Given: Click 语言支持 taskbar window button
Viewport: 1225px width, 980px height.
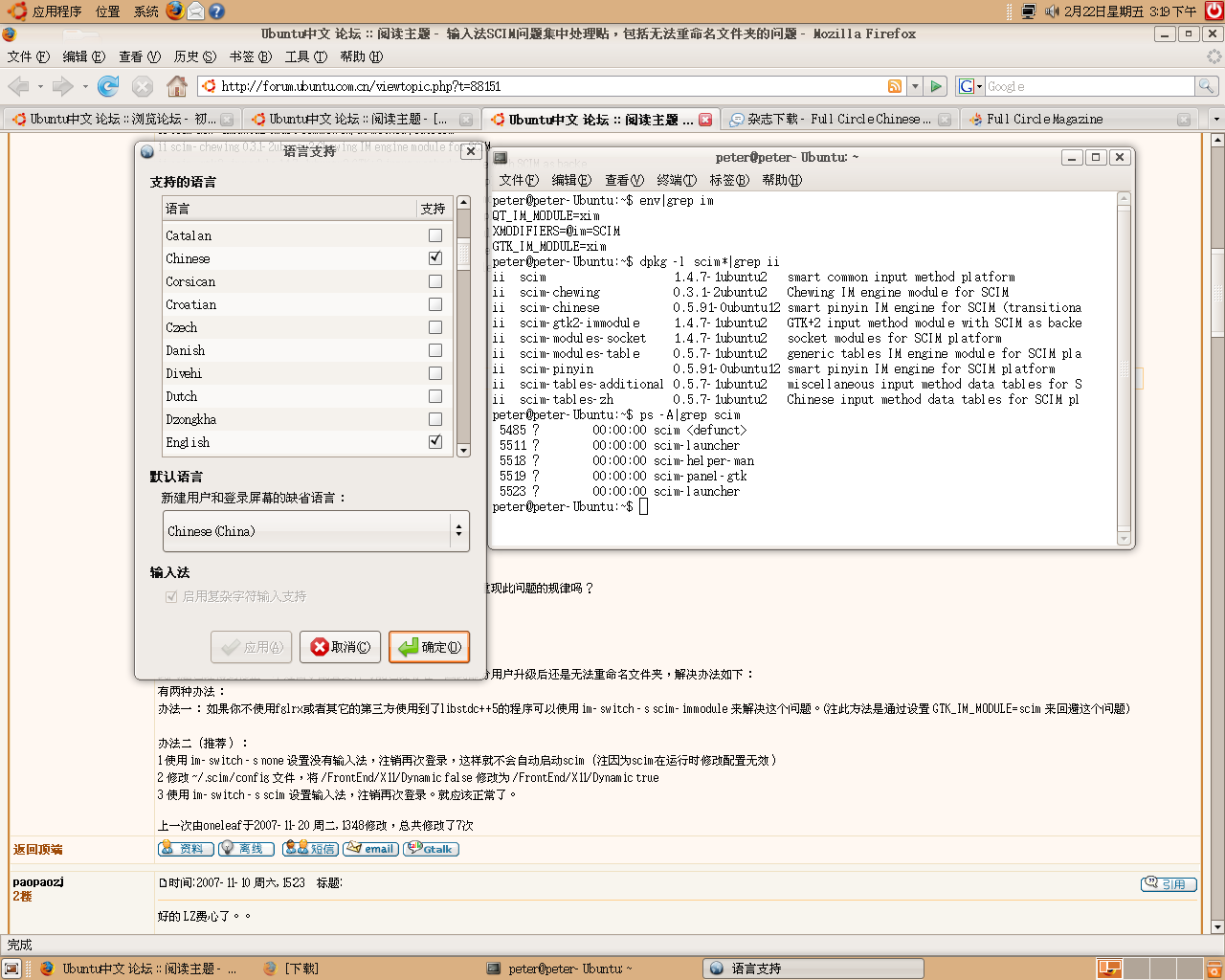Looking at the screenshot, I should pyautogui.click(x=813, y=969).
